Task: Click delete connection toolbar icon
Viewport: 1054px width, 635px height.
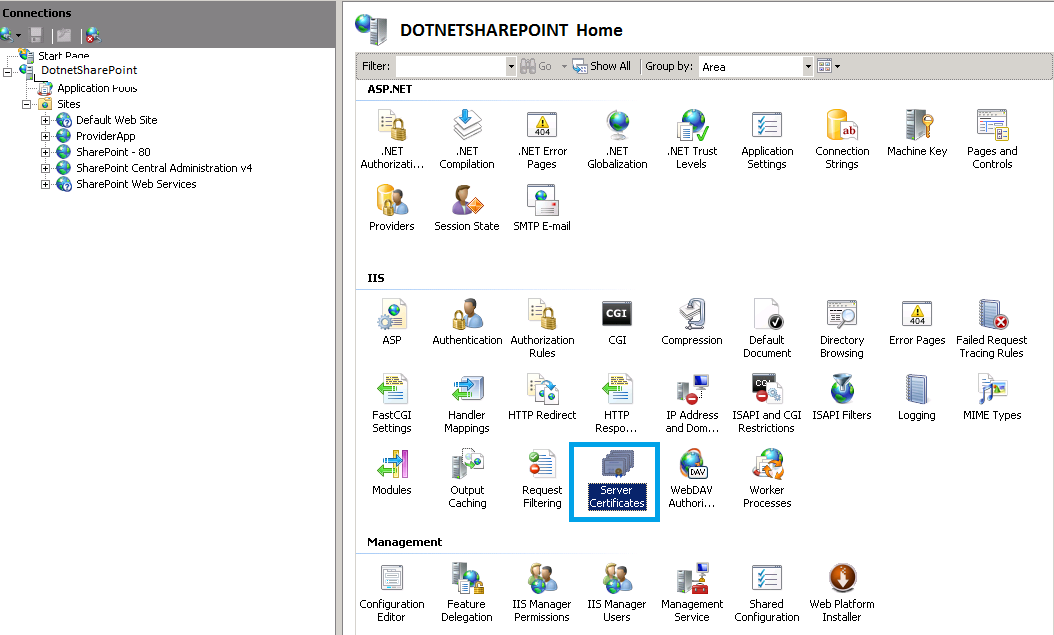Action: tap(93, 35)
